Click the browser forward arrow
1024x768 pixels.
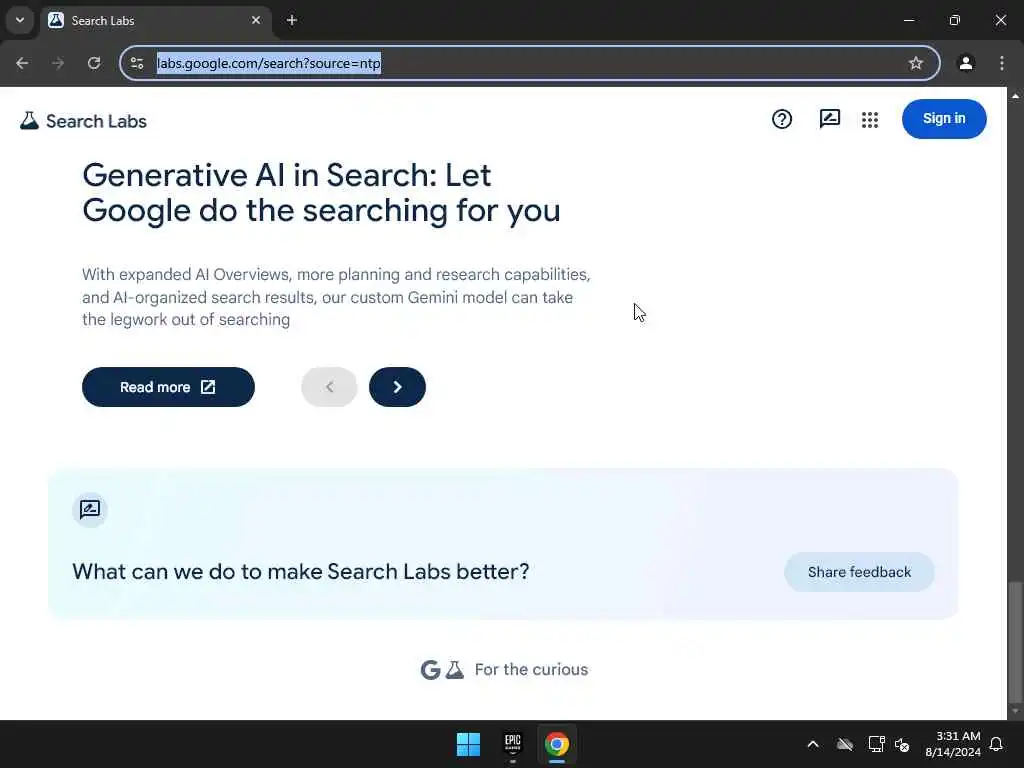[x=58, y=63]
